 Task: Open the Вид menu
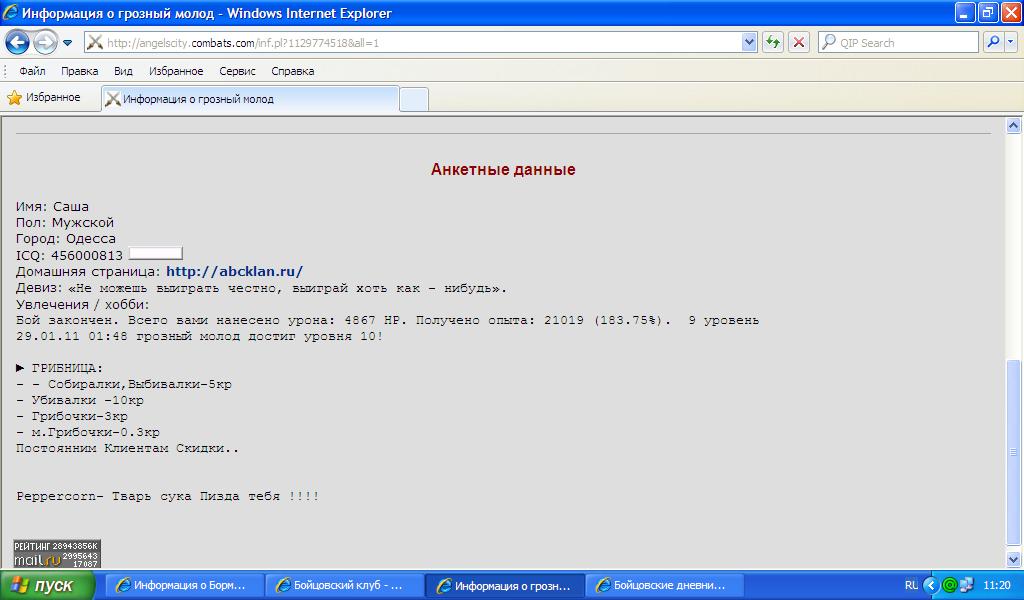coord(123,71)
